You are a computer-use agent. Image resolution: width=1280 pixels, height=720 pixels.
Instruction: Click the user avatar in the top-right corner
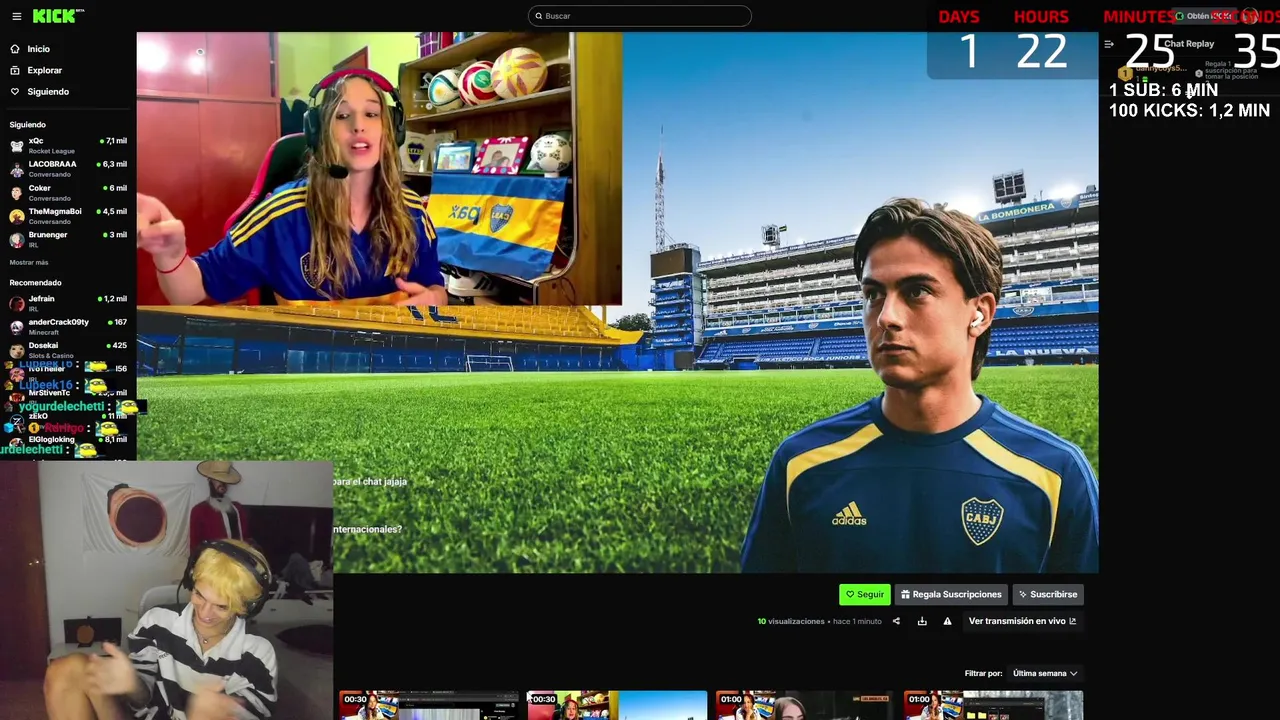point(1249,16)
